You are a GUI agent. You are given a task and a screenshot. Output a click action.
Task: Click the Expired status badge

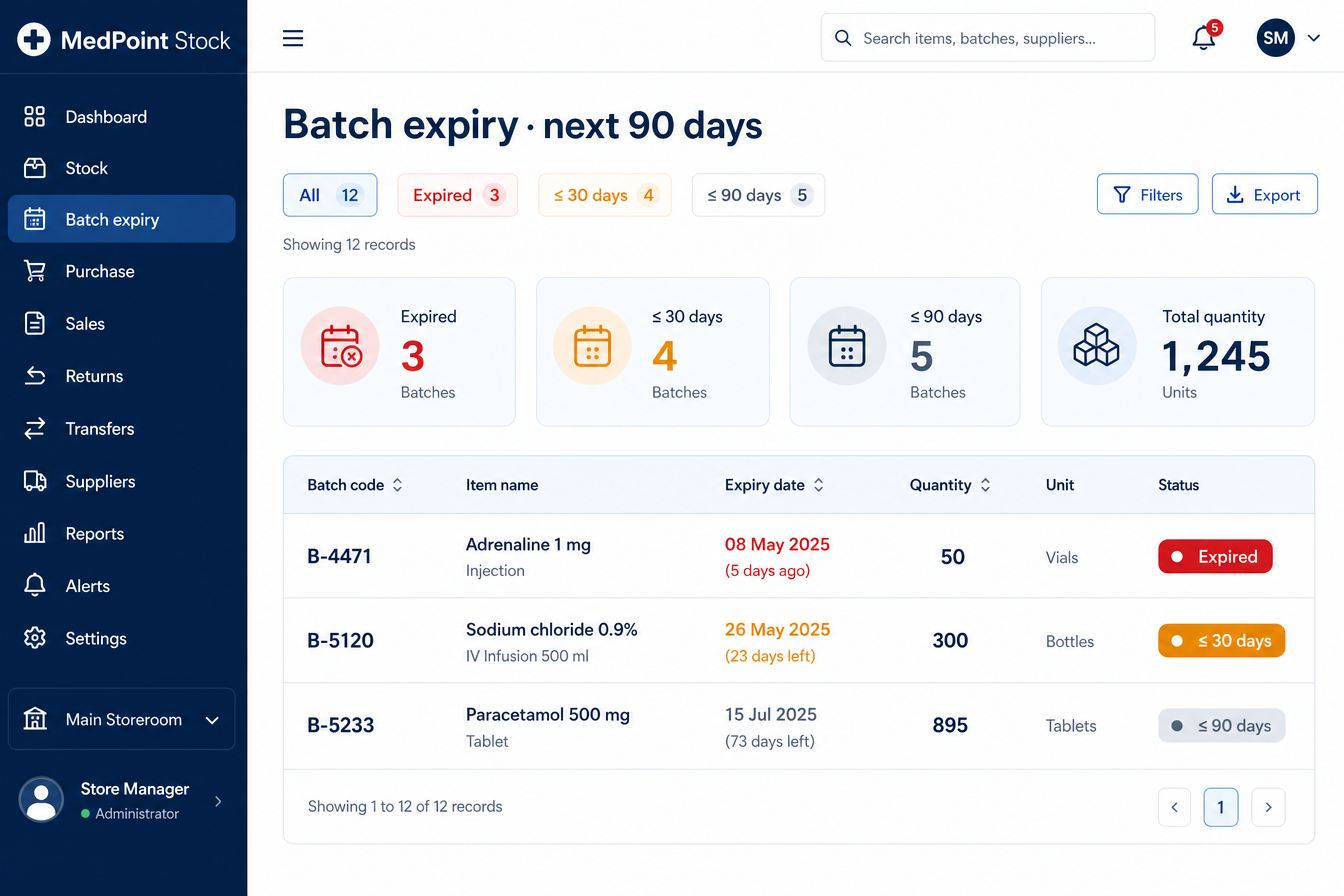1215,557
